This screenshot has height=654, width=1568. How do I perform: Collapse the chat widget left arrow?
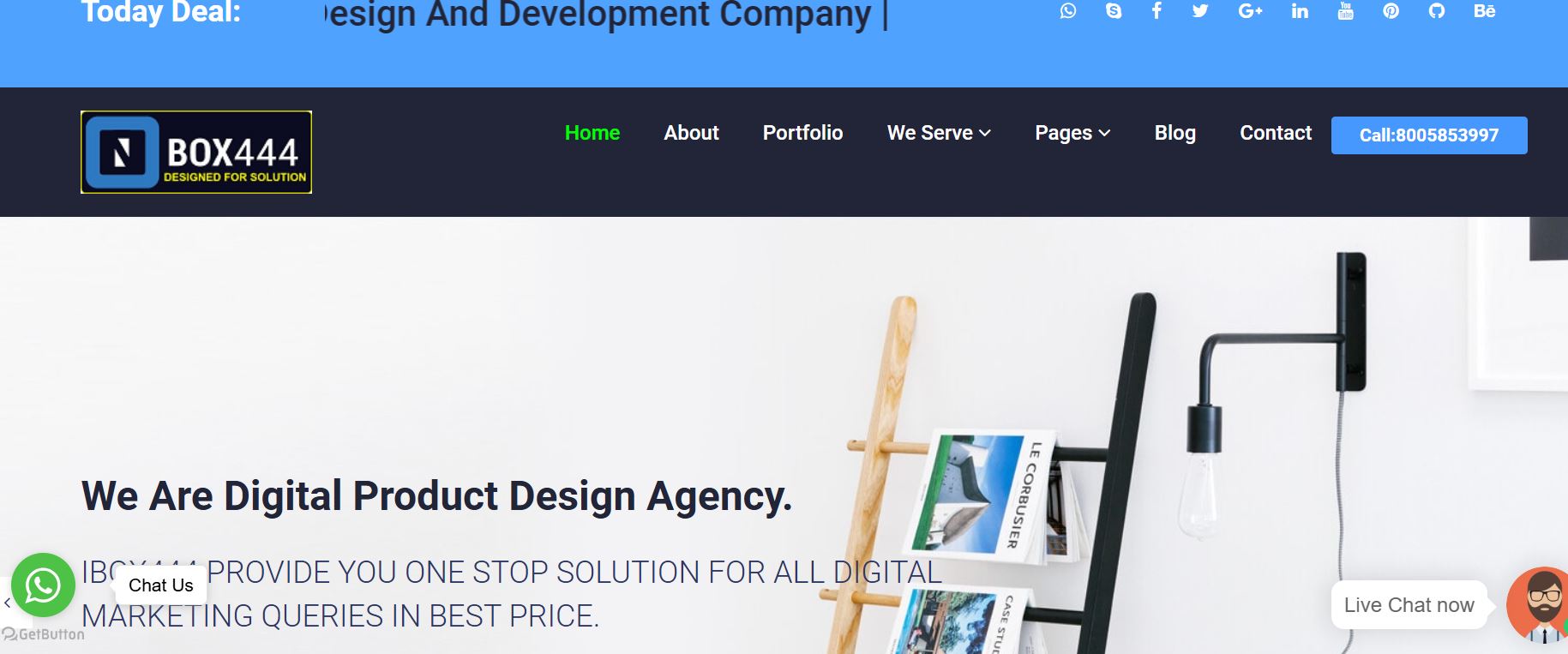(7, 603)
